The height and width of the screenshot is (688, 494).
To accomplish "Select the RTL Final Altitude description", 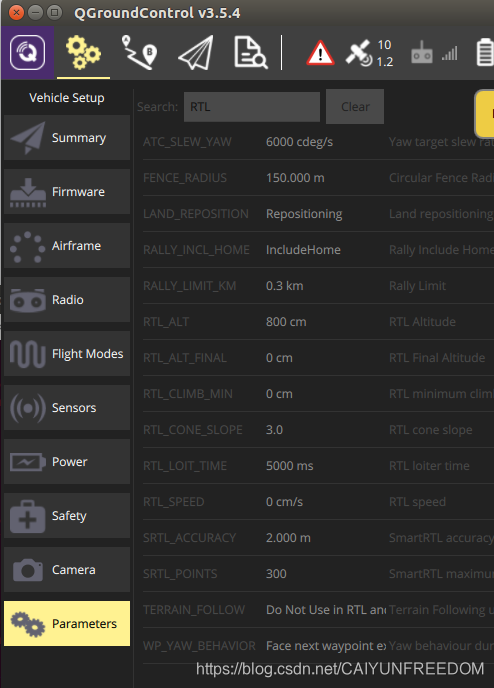I will click(437, 358).
